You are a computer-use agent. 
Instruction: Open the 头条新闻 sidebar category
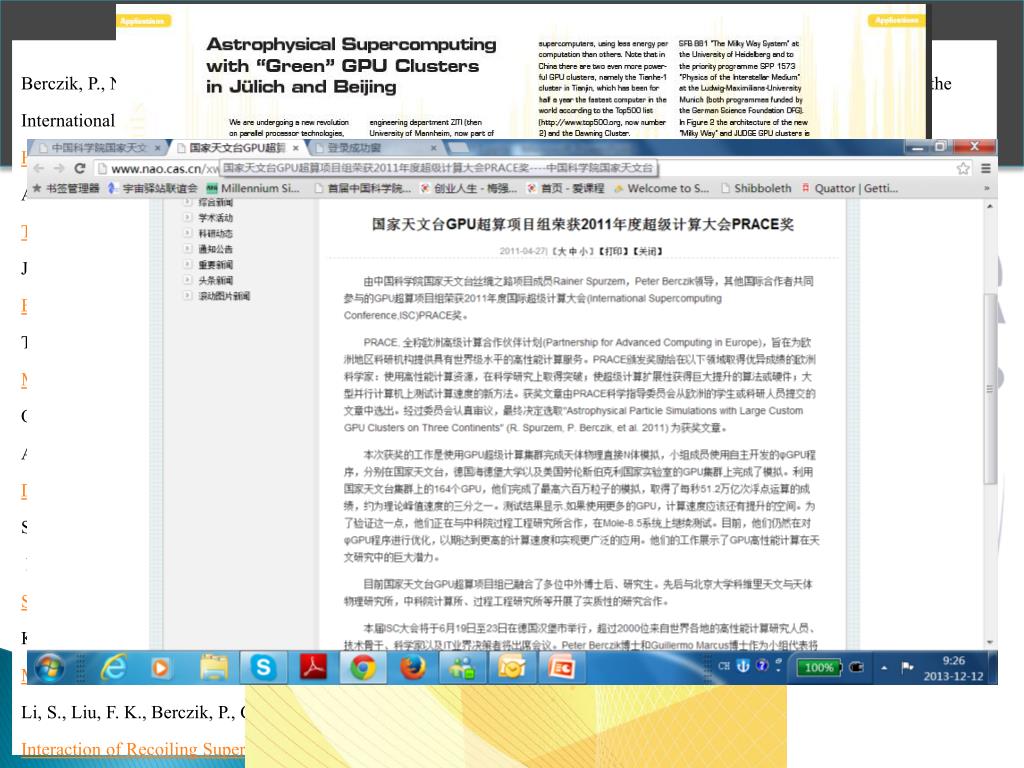coord(216,280)
